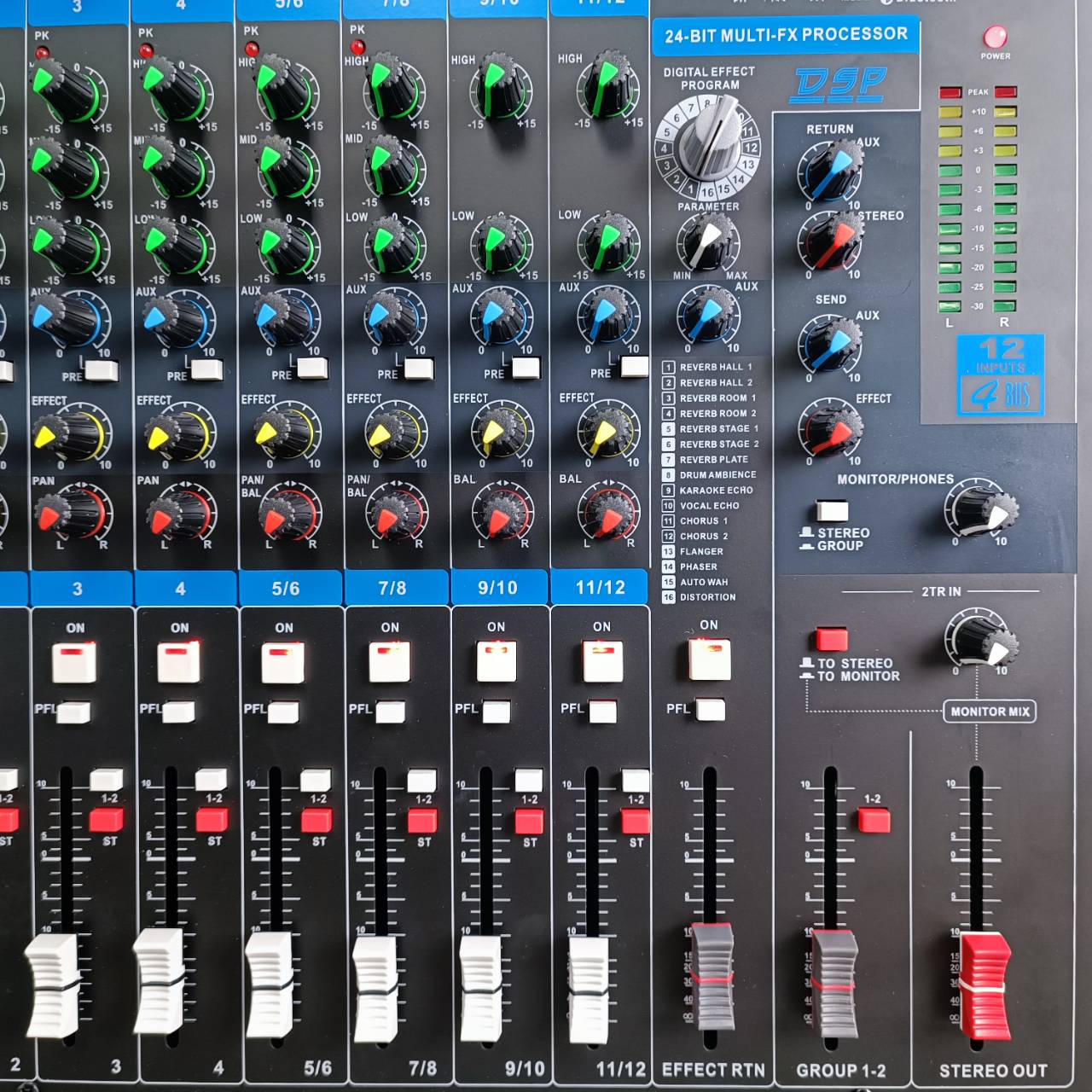Toggle the STEREO/GROUP monitor switch
The height and width of the screenshot is (1092, 1092).
click(x=830, y=509)
